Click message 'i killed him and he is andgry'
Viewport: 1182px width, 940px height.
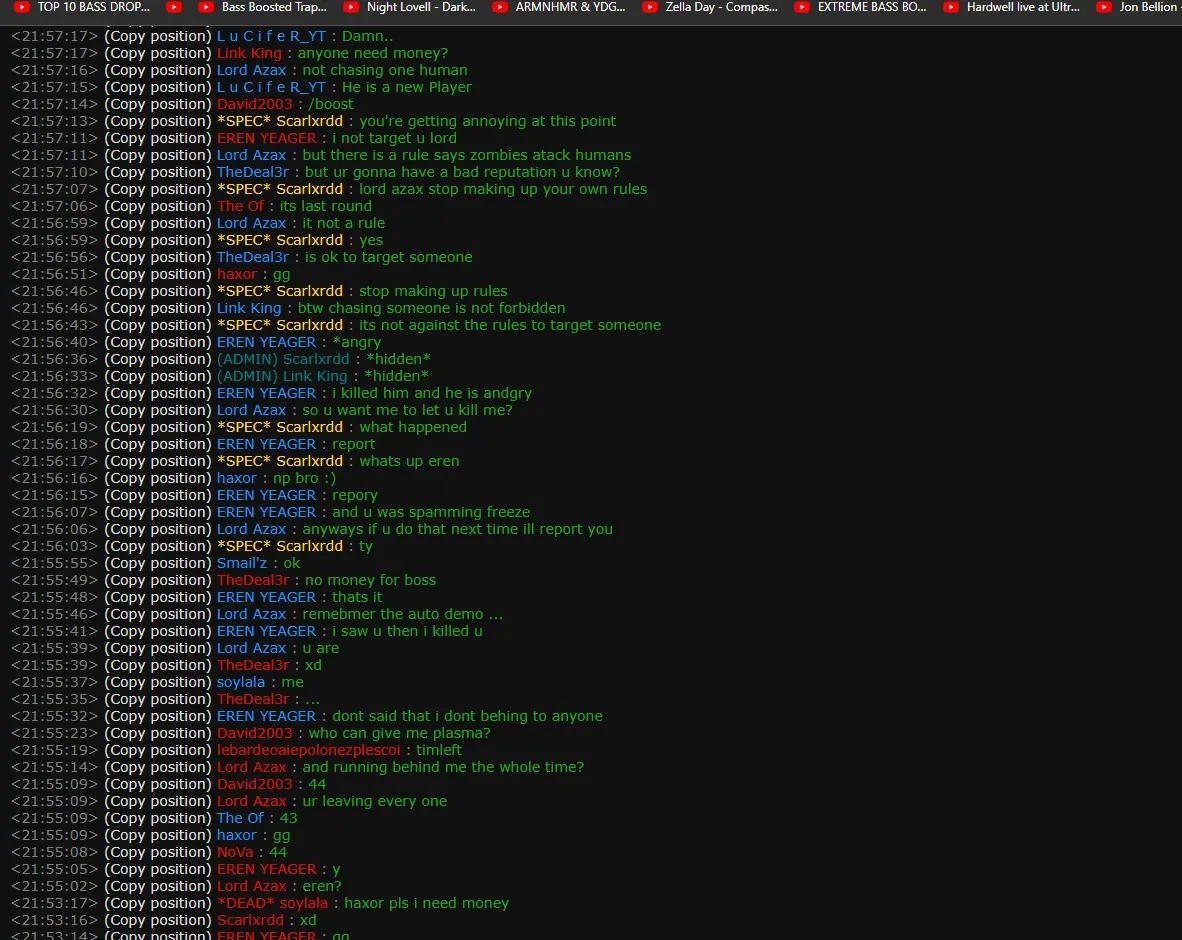click(x=432, y=393)
